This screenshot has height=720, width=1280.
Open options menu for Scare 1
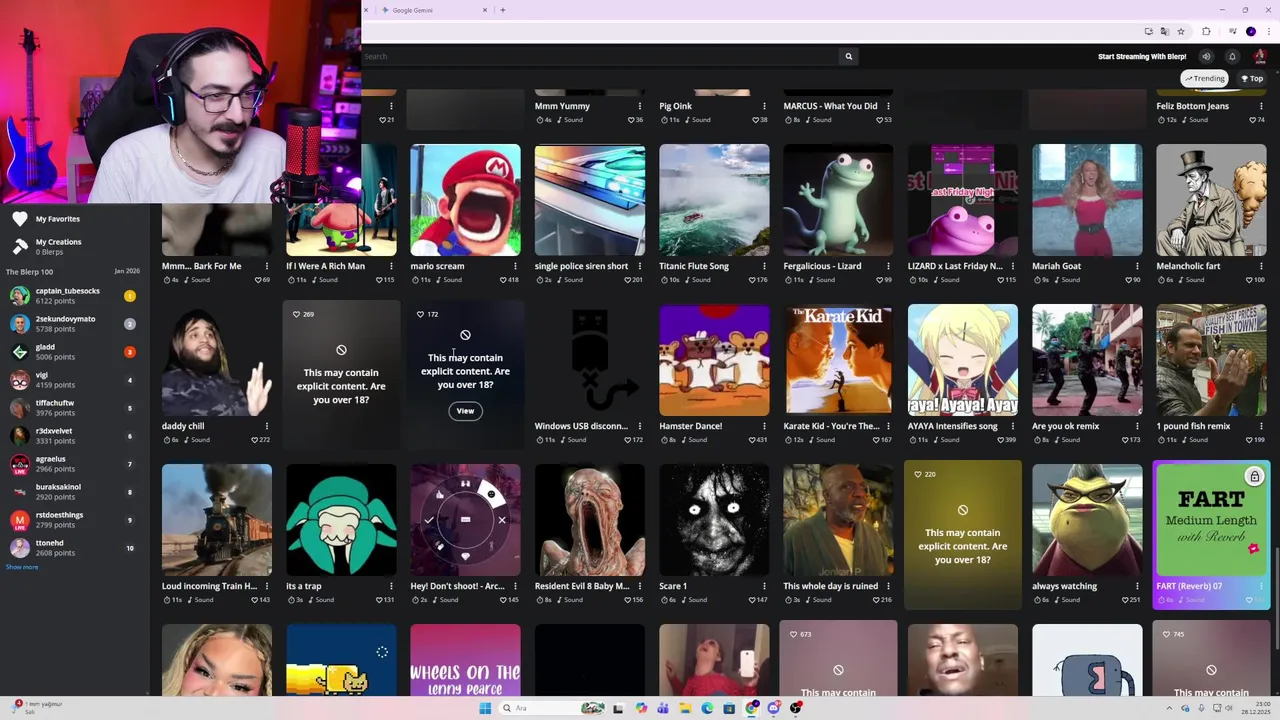[x=764, y=586]
